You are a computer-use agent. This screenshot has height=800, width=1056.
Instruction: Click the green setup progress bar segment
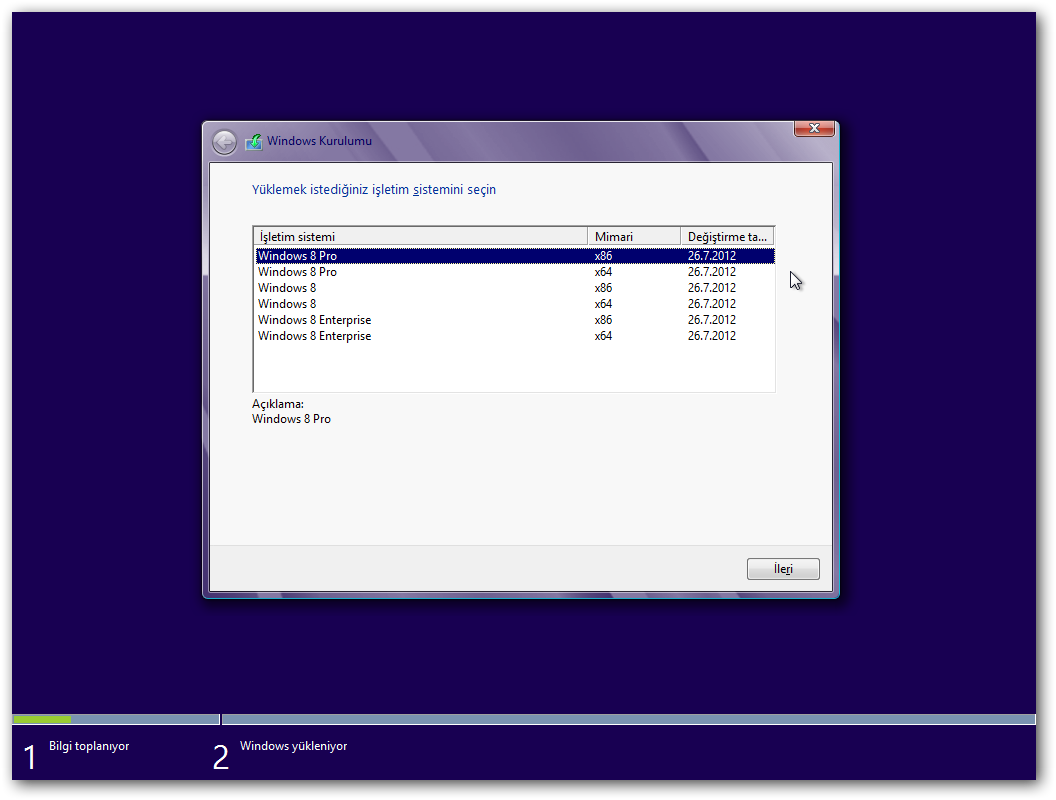point(42,719)
